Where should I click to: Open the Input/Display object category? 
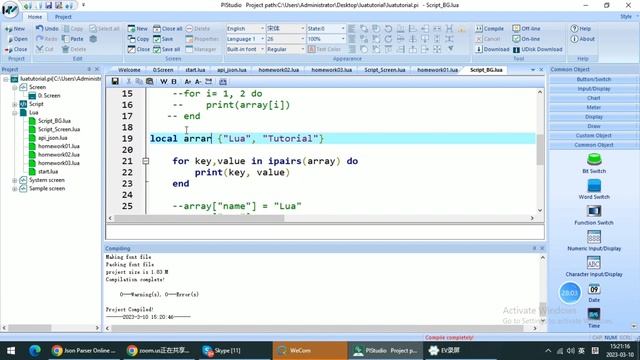pyautogui.click(x=593, y=89)
